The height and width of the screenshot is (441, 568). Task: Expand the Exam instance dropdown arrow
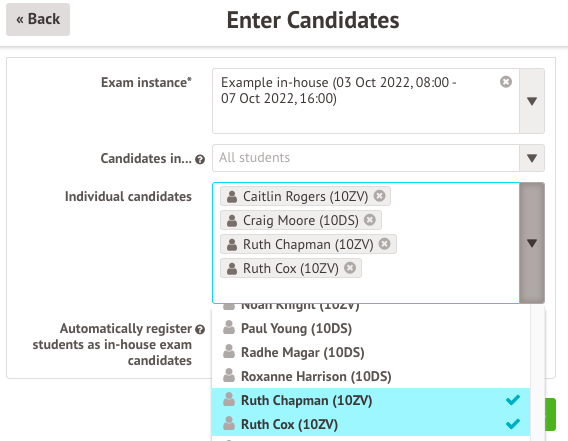coord(532,101)
